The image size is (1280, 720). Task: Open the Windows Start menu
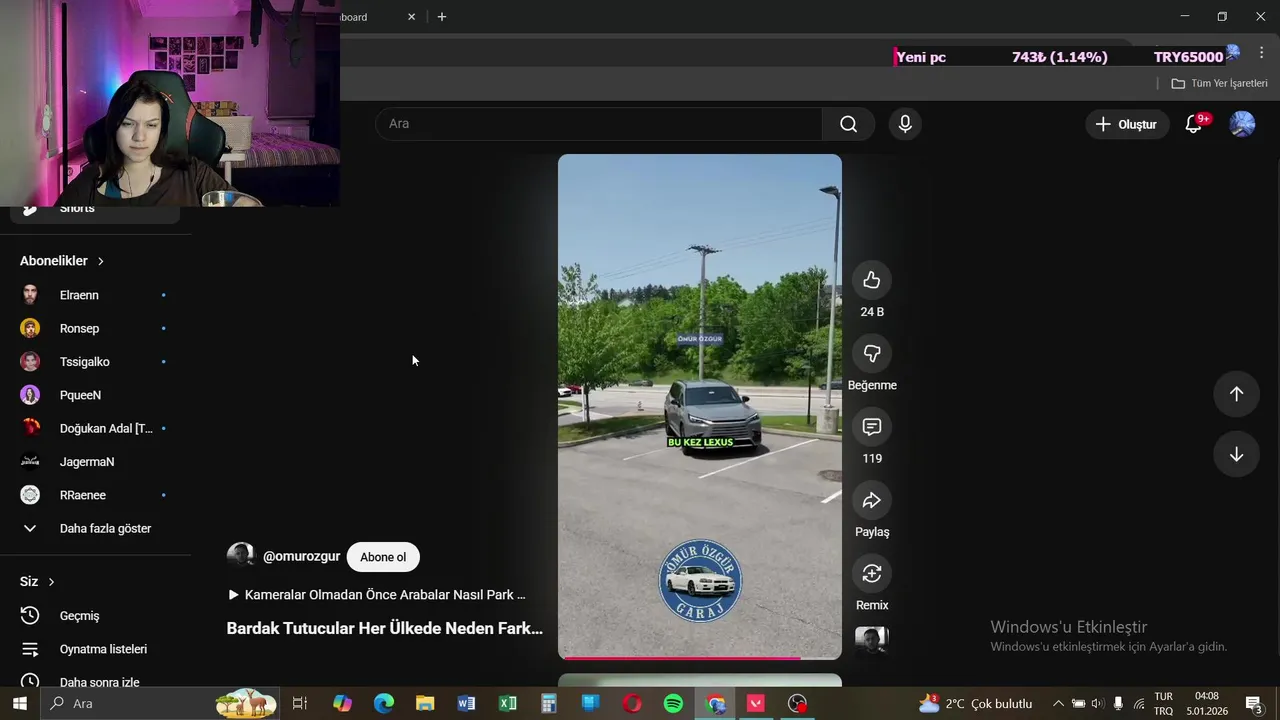point(19,704)
